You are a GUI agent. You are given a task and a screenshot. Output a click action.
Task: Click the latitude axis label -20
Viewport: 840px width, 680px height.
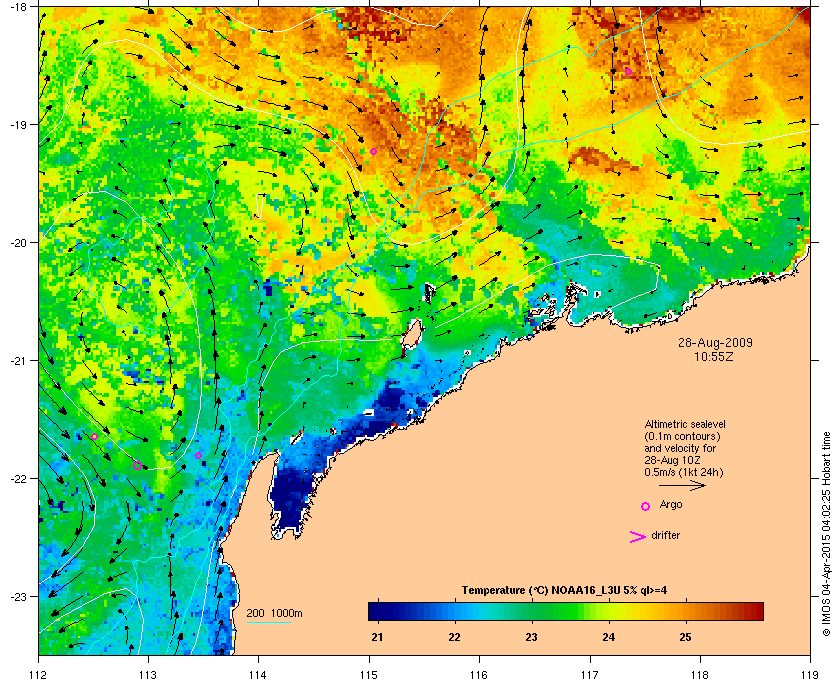pos(18,242)
